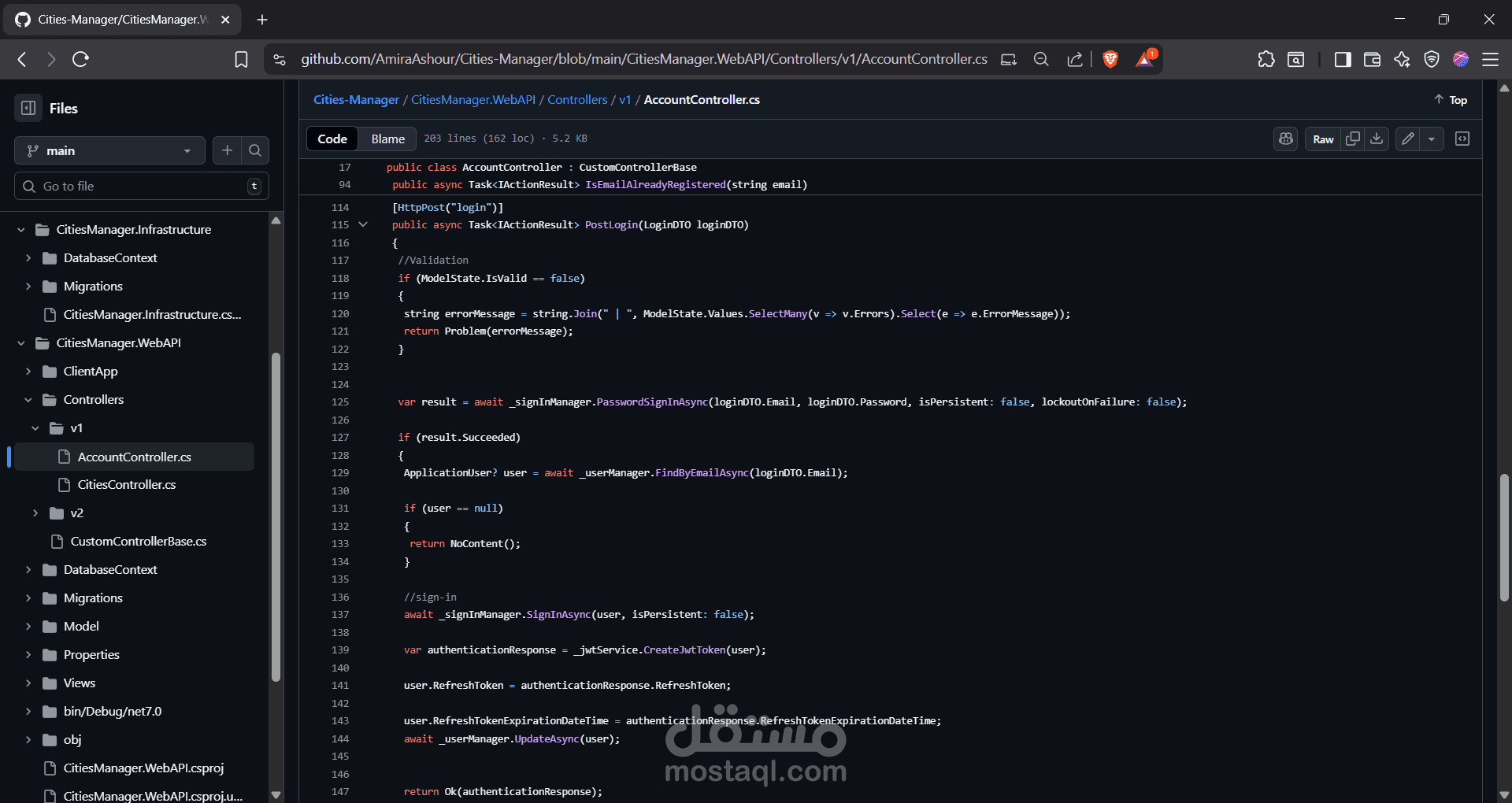Open the Raw file view
1512x803 pixels.
click(1323, 139)
